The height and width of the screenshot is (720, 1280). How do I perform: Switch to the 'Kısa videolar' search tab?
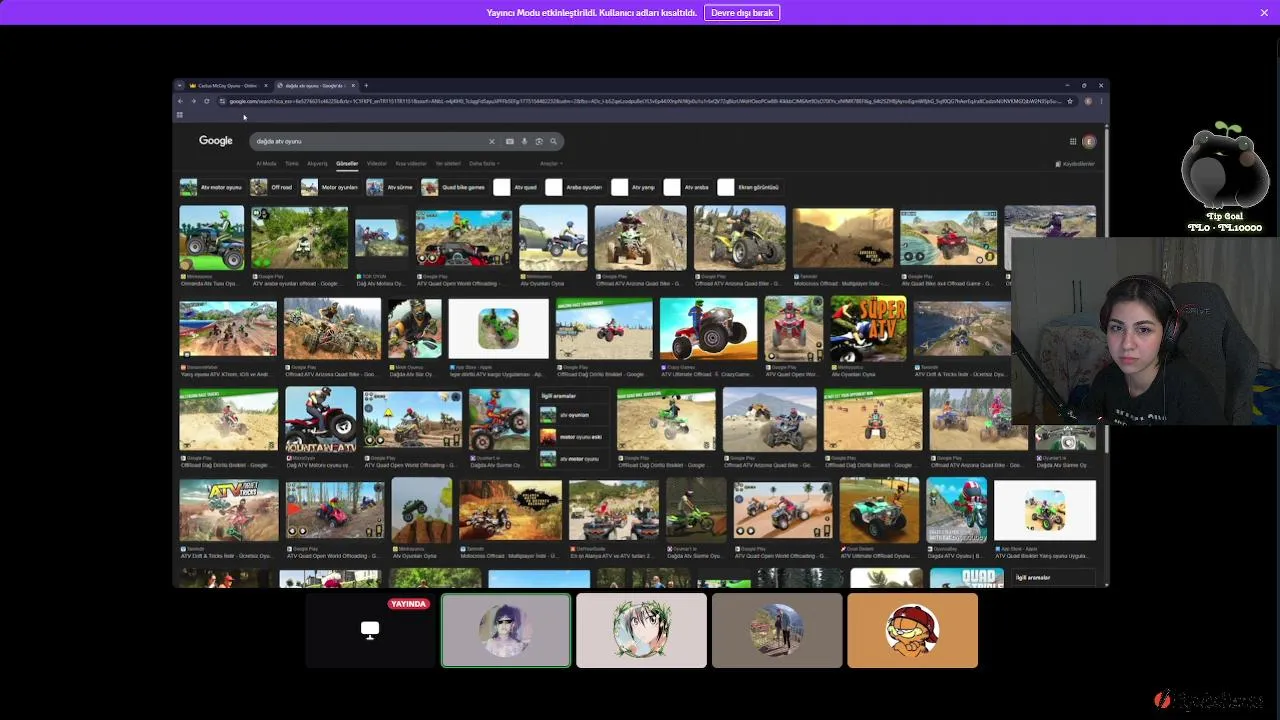tap(411, 163)
